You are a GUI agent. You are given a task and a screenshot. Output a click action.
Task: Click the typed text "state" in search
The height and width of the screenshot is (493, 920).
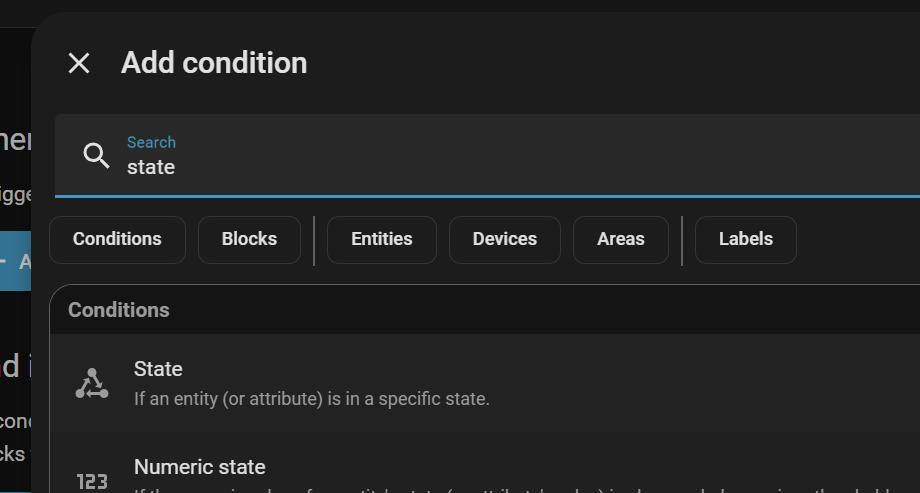[x=151, y=167]
